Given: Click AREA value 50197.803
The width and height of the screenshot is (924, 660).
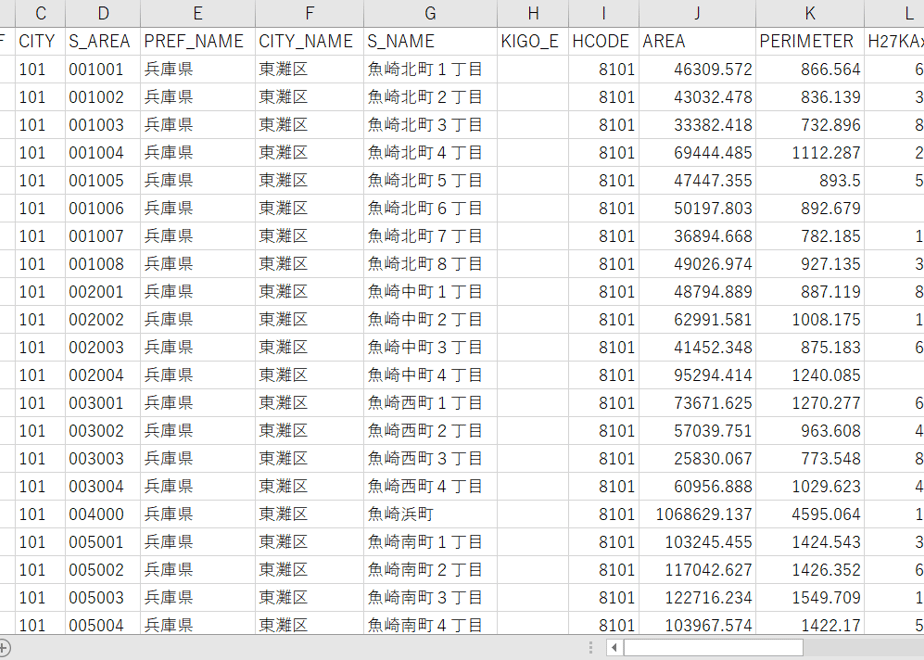Looking at the screenshot, I should coord(697,208).
